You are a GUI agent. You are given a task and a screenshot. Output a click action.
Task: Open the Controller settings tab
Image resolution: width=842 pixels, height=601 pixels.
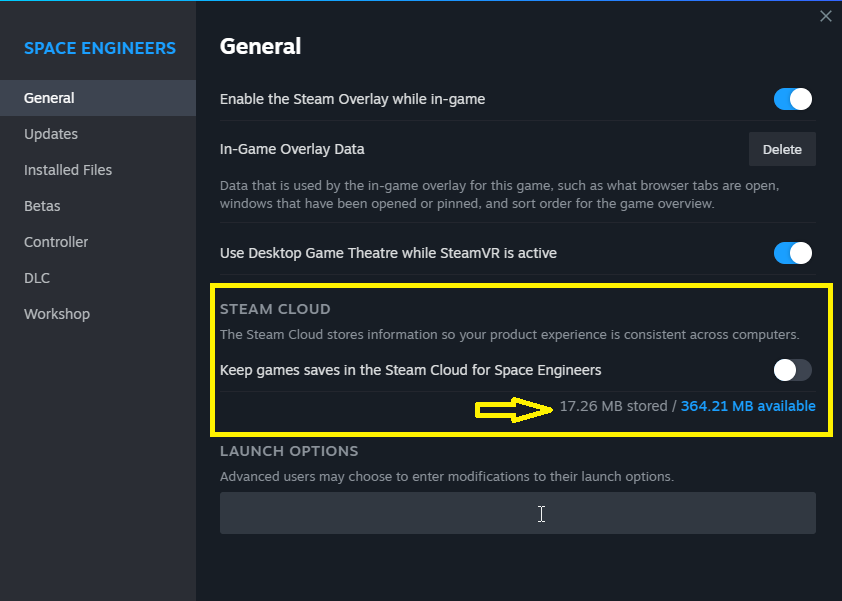tap(56, 242)
